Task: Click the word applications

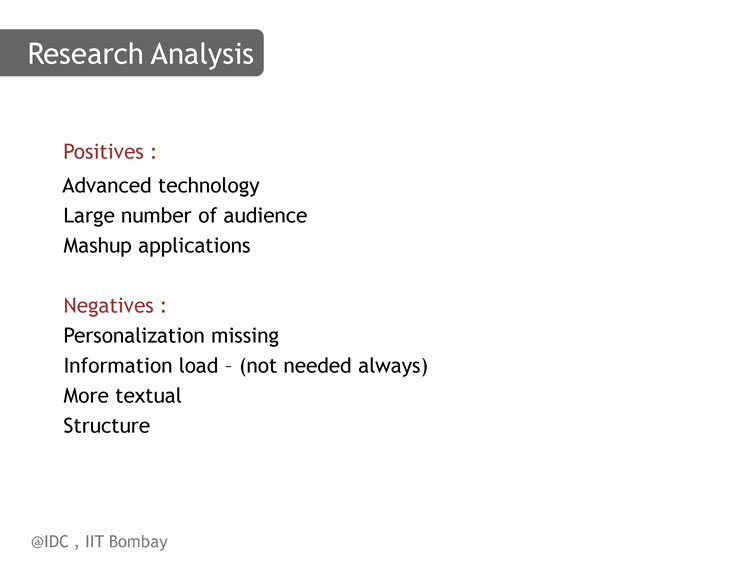Action: (194, 246)
